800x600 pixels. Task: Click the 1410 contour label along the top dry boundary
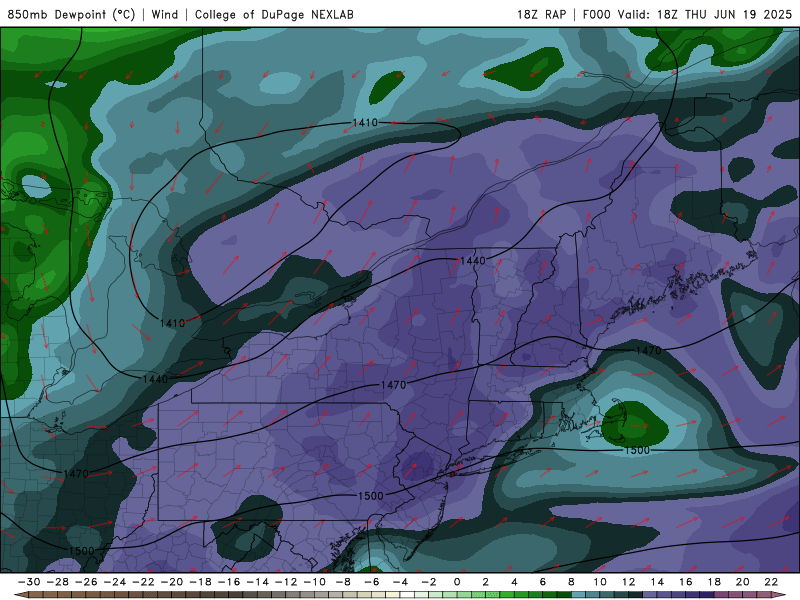365,122
